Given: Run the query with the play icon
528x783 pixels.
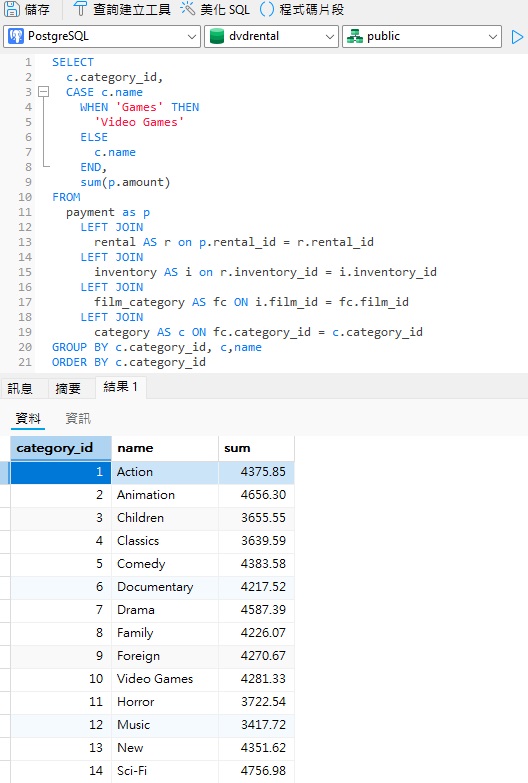Looking at the screenshot, I should coord(517,36).
